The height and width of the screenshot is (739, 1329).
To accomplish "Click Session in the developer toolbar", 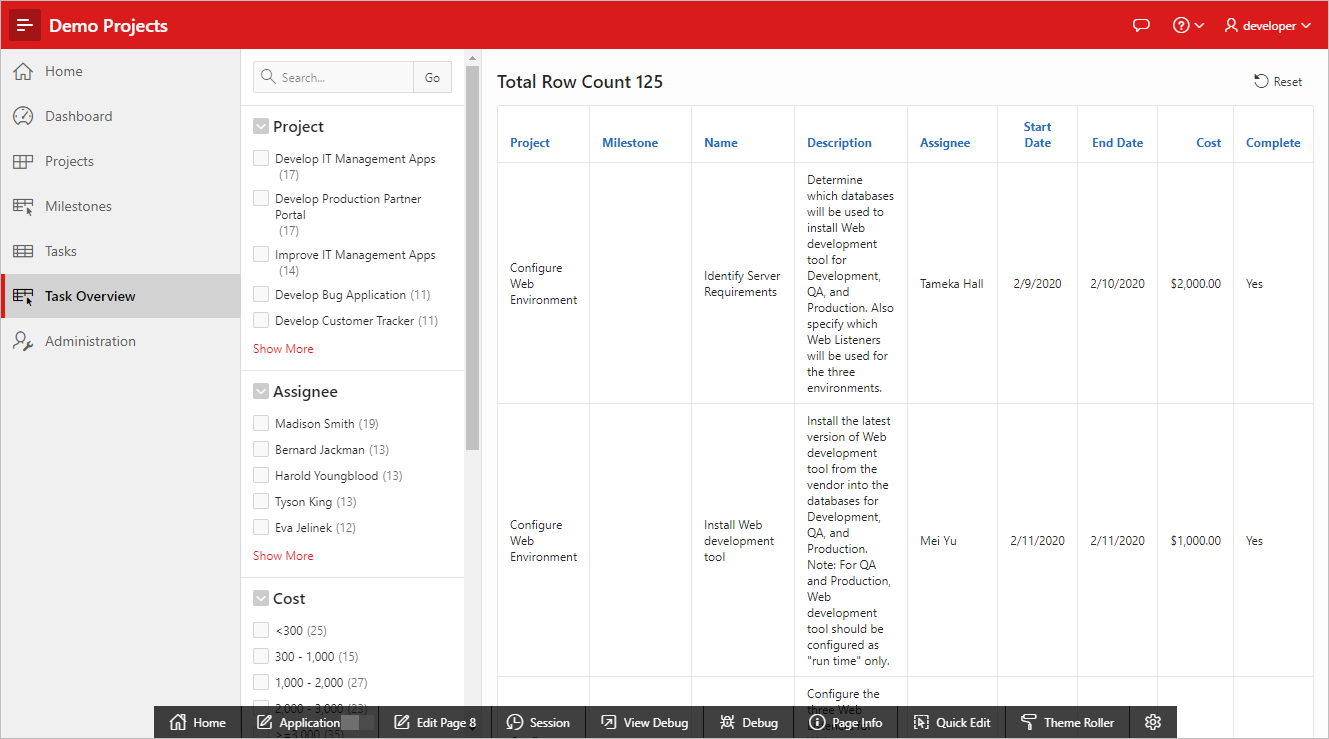I will click(x=540, y=722).
